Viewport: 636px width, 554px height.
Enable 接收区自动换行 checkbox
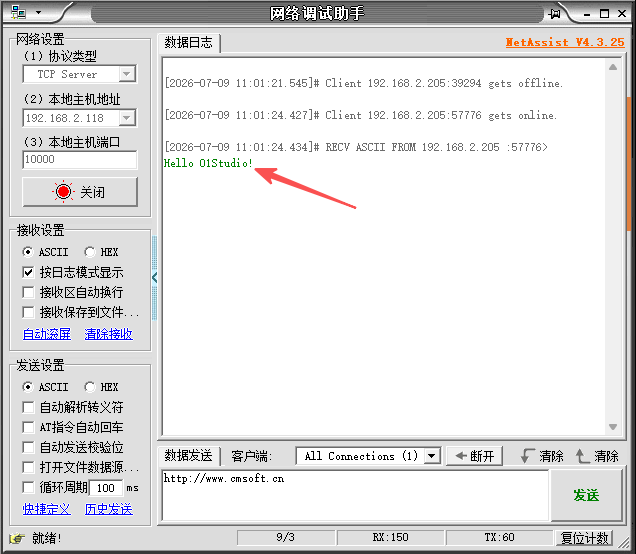point(28,292)
